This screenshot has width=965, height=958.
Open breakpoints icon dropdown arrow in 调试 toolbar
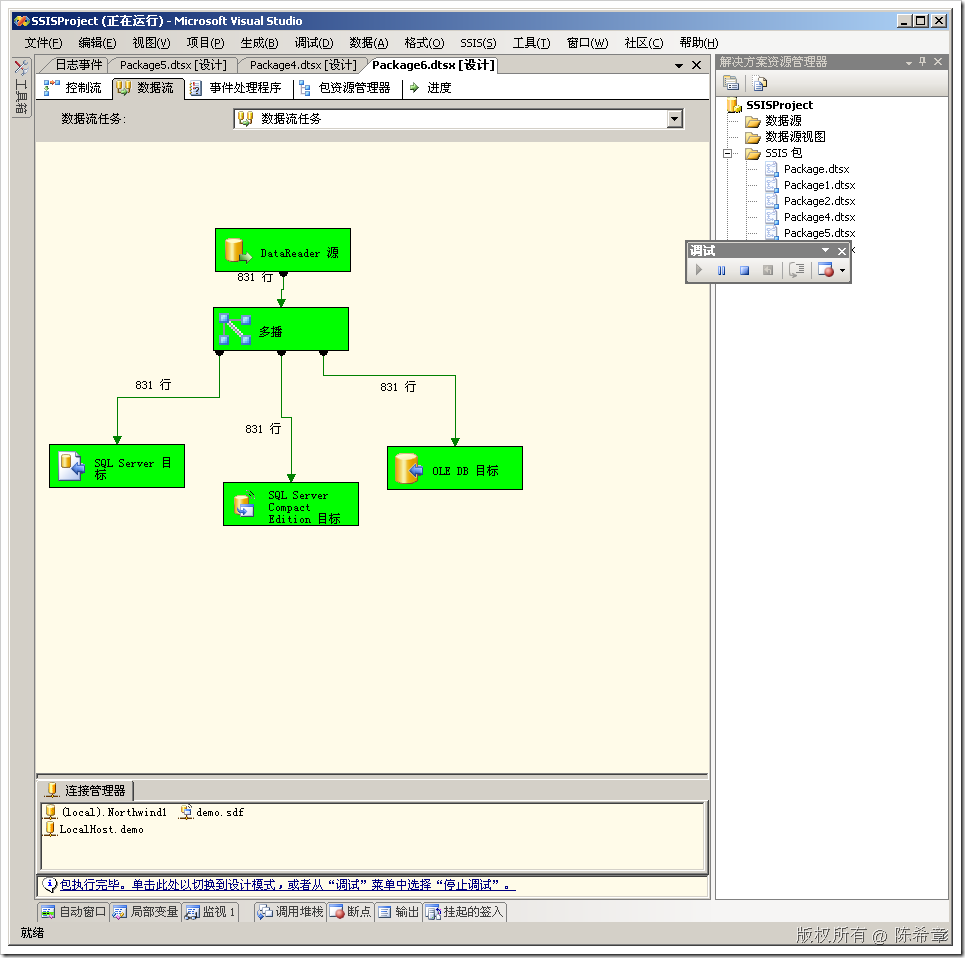[843, 271]
